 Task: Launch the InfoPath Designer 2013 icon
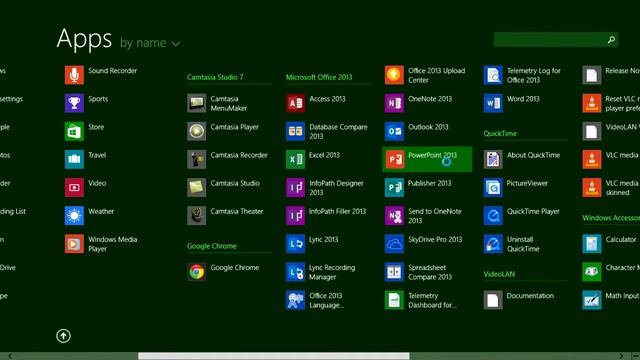[x=296, y=187]
